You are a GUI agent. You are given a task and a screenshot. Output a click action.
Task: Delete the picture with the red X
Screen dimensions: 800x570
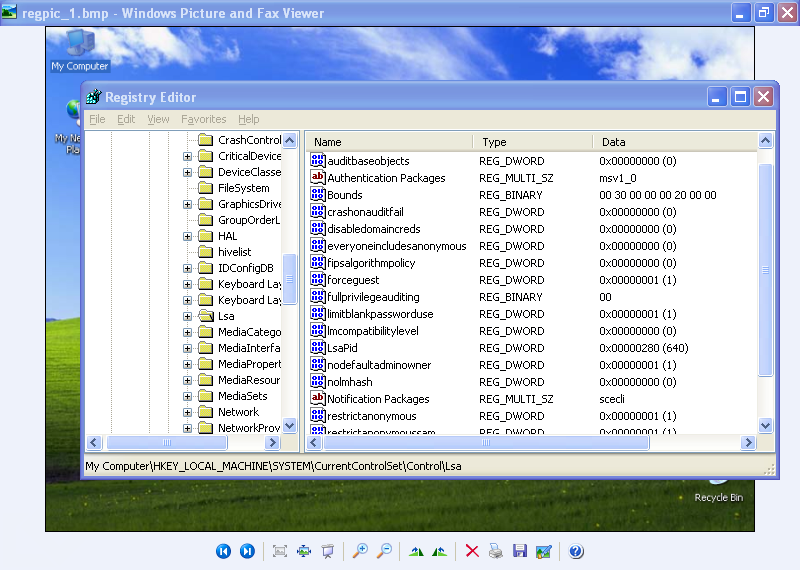pos(472,551)
